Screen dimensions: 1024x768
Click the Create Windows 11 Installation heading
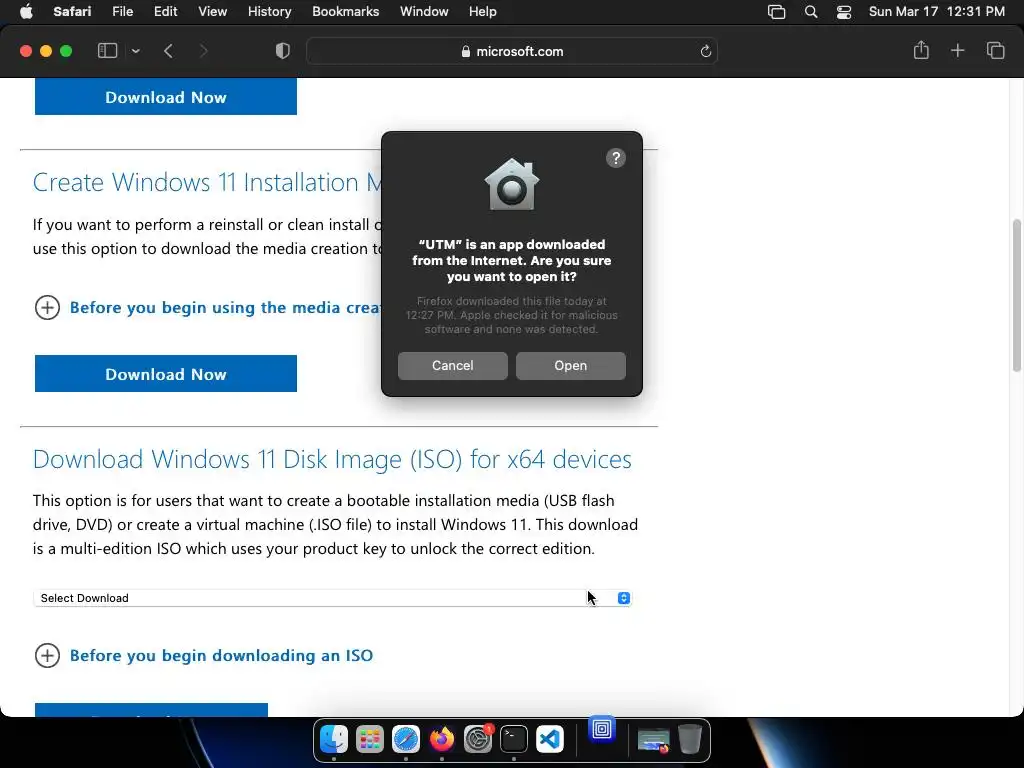tap(208, 182)
